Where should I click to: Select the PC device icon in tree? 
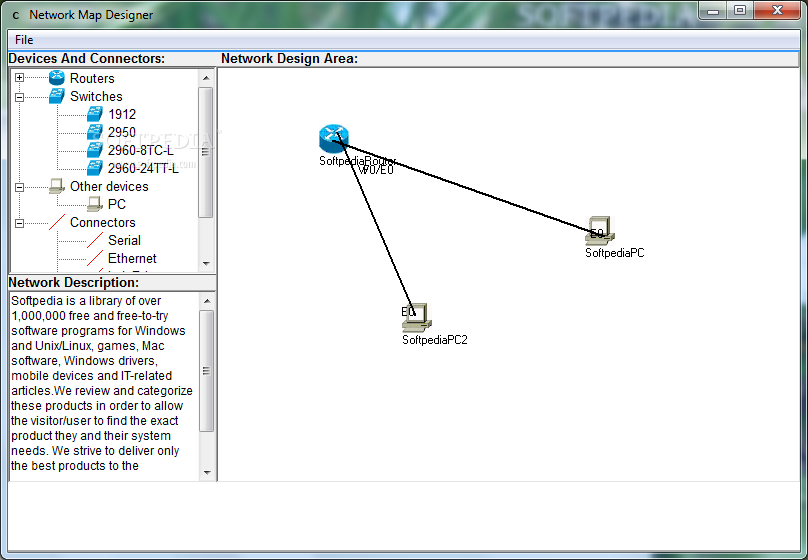(x=95, y=204)
